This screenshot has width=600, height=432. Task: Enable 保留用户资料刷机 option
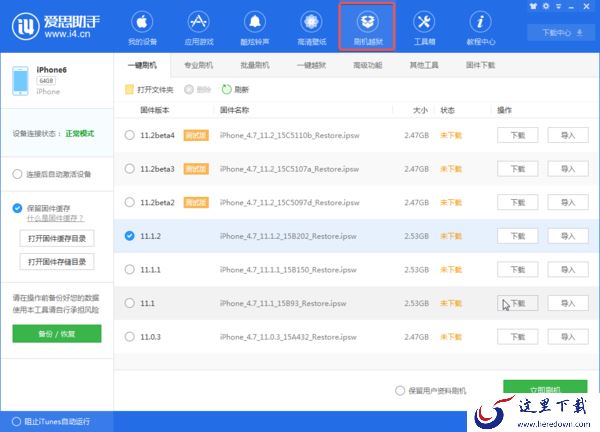coord(400,391)
